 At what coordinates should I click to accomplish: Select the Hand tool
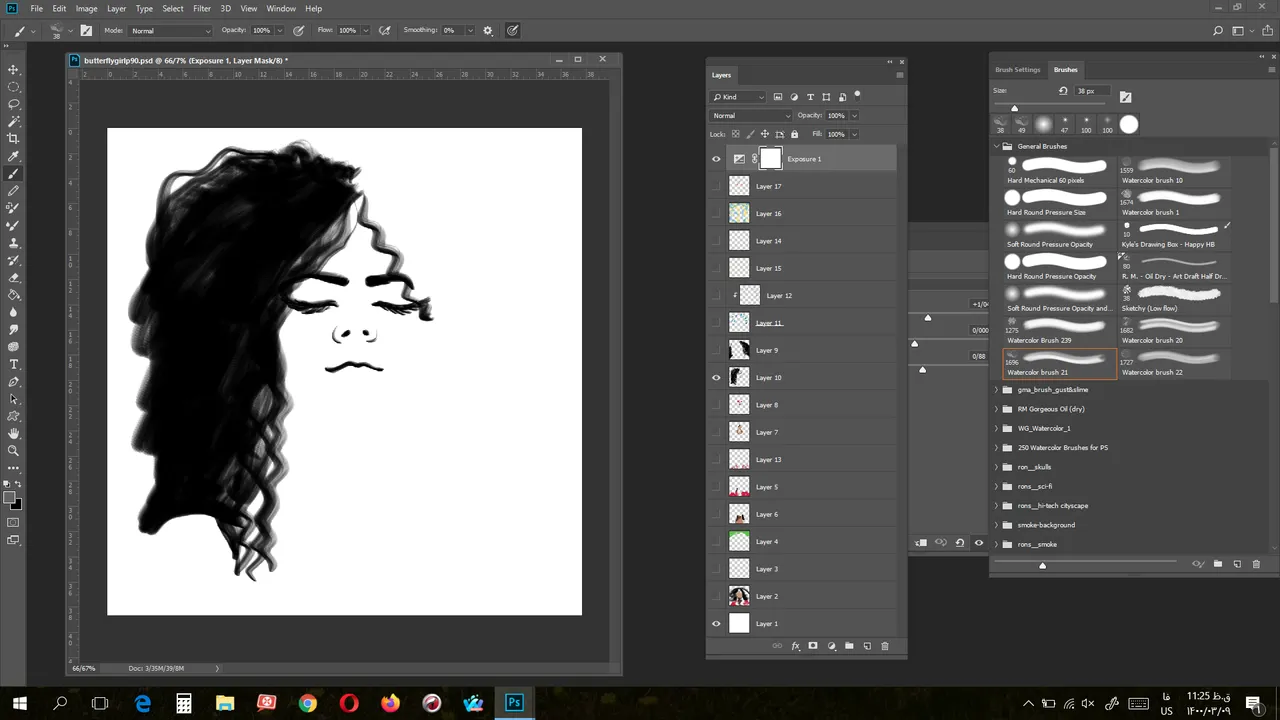(14, 433)
